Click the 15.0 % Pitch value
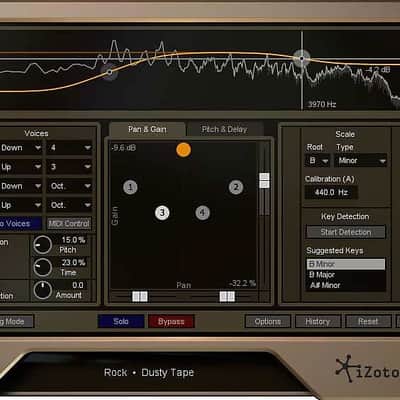Screen dimensions: 400x400 [x=73, y=240]
